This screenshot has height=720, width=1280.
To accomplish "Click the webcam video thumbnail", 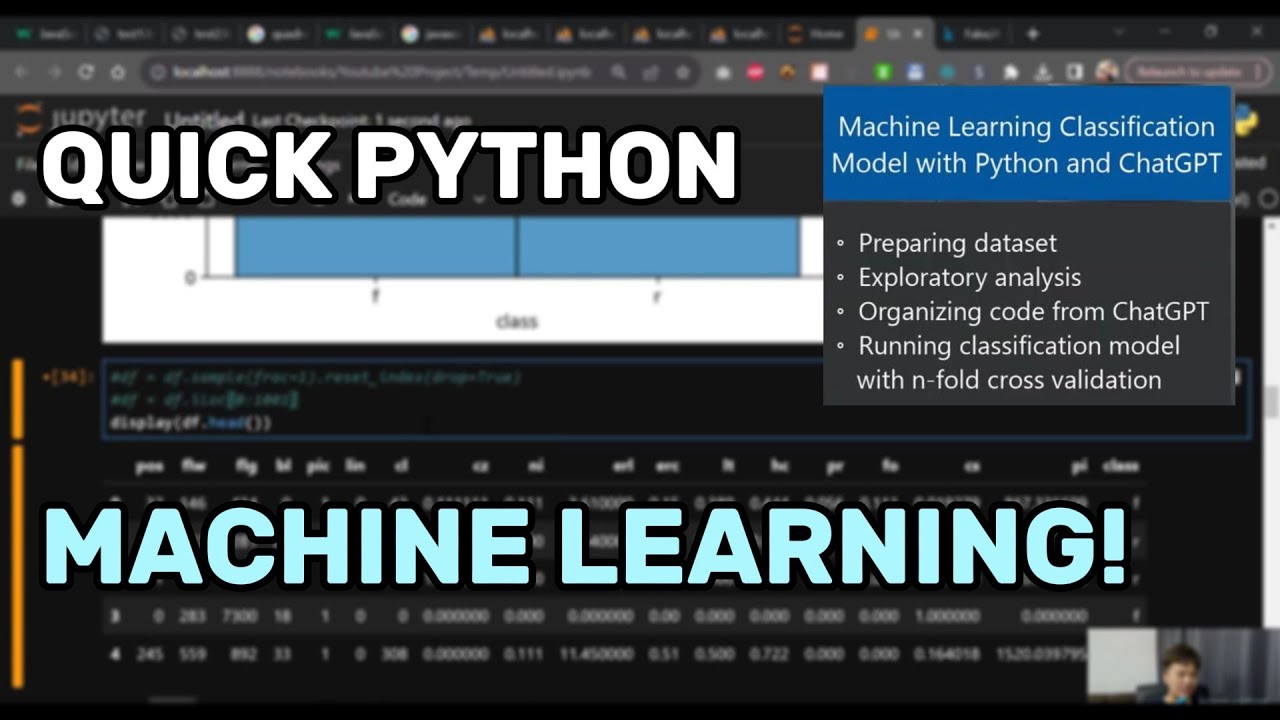I will [1184, 665].
